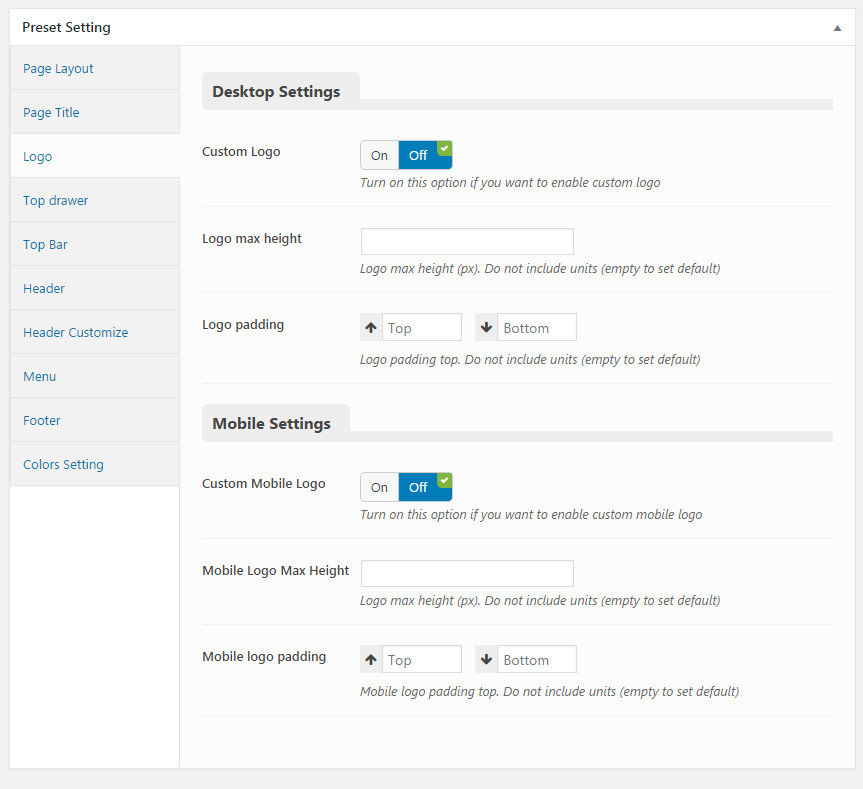863x789 pixels.
Task: Click the down arrow icon beside desktop Logo padding Bottom
Action: click(486, 328)
